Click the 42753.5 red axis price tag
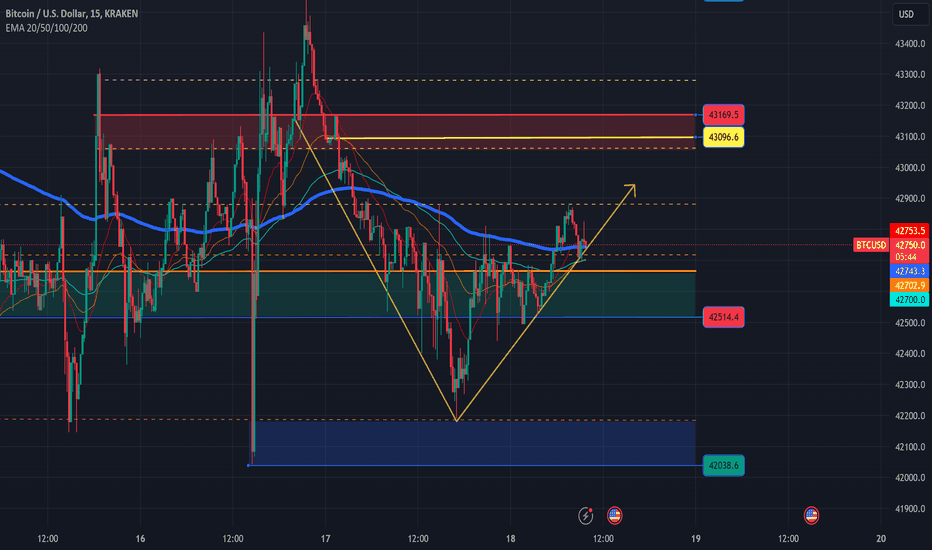This screenshot has height=550, width=932. (x=910, y=231)
